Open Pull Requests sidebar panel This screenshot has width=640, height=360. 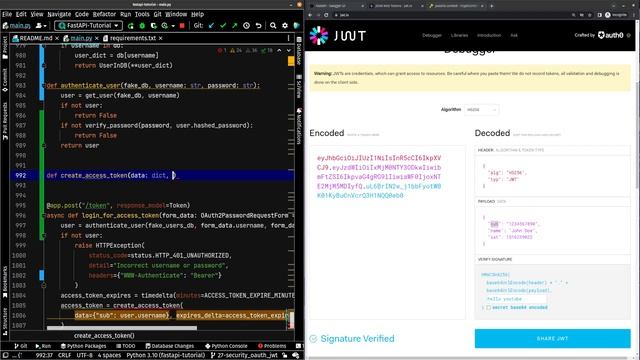click(5, 121)
